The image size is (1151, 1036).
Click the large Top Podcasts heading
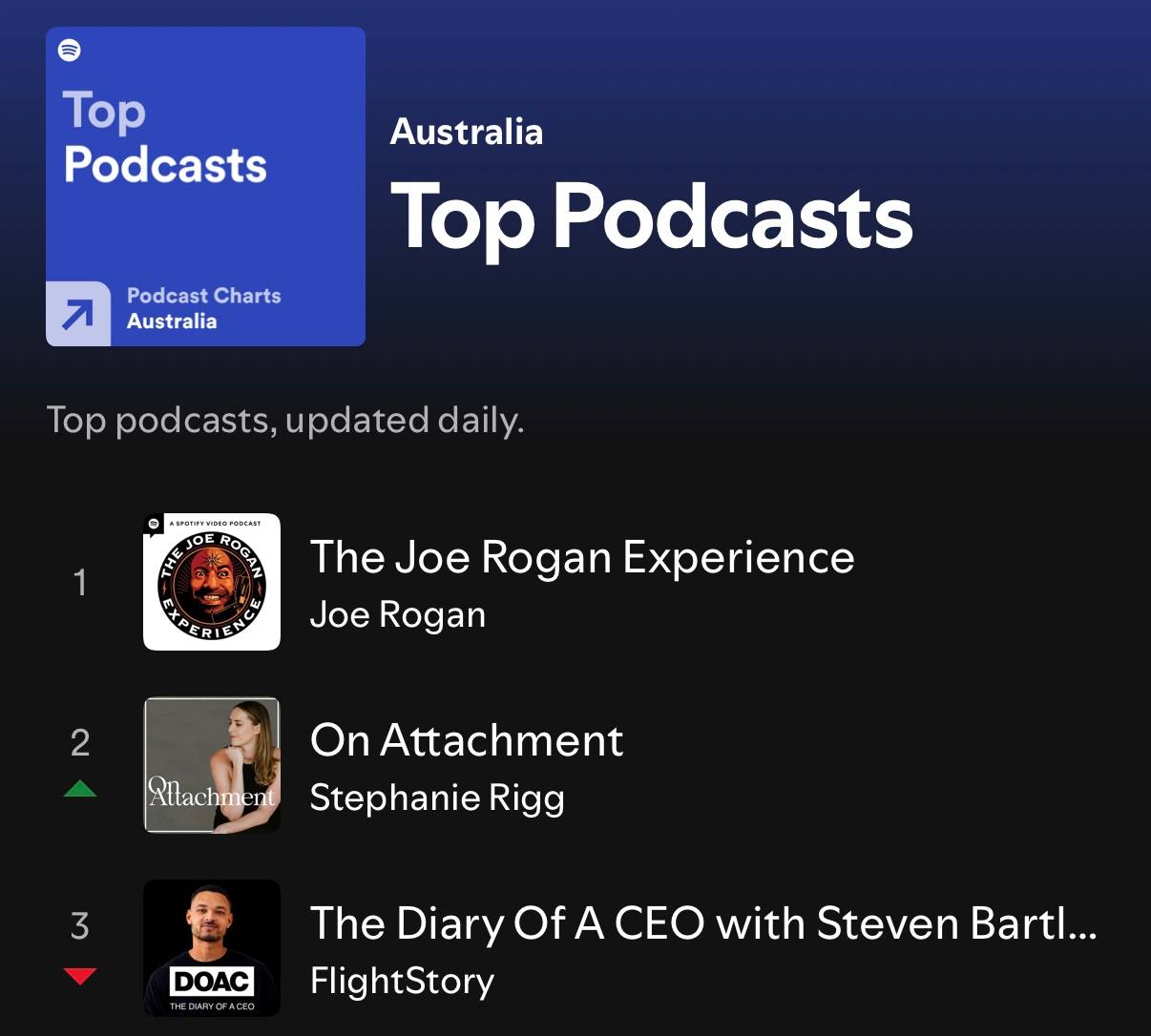point(652,217)
